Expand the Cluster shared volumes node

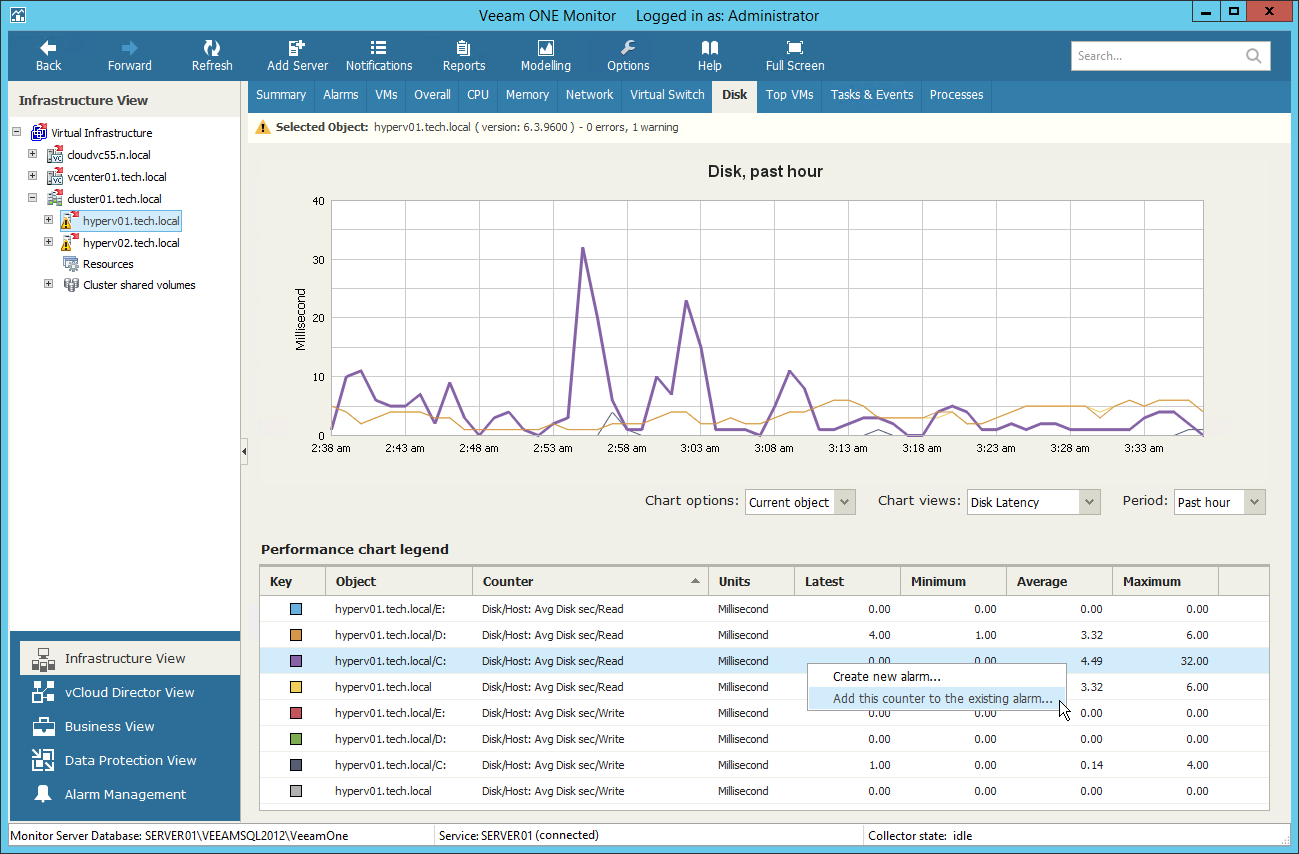pos(48,284)
